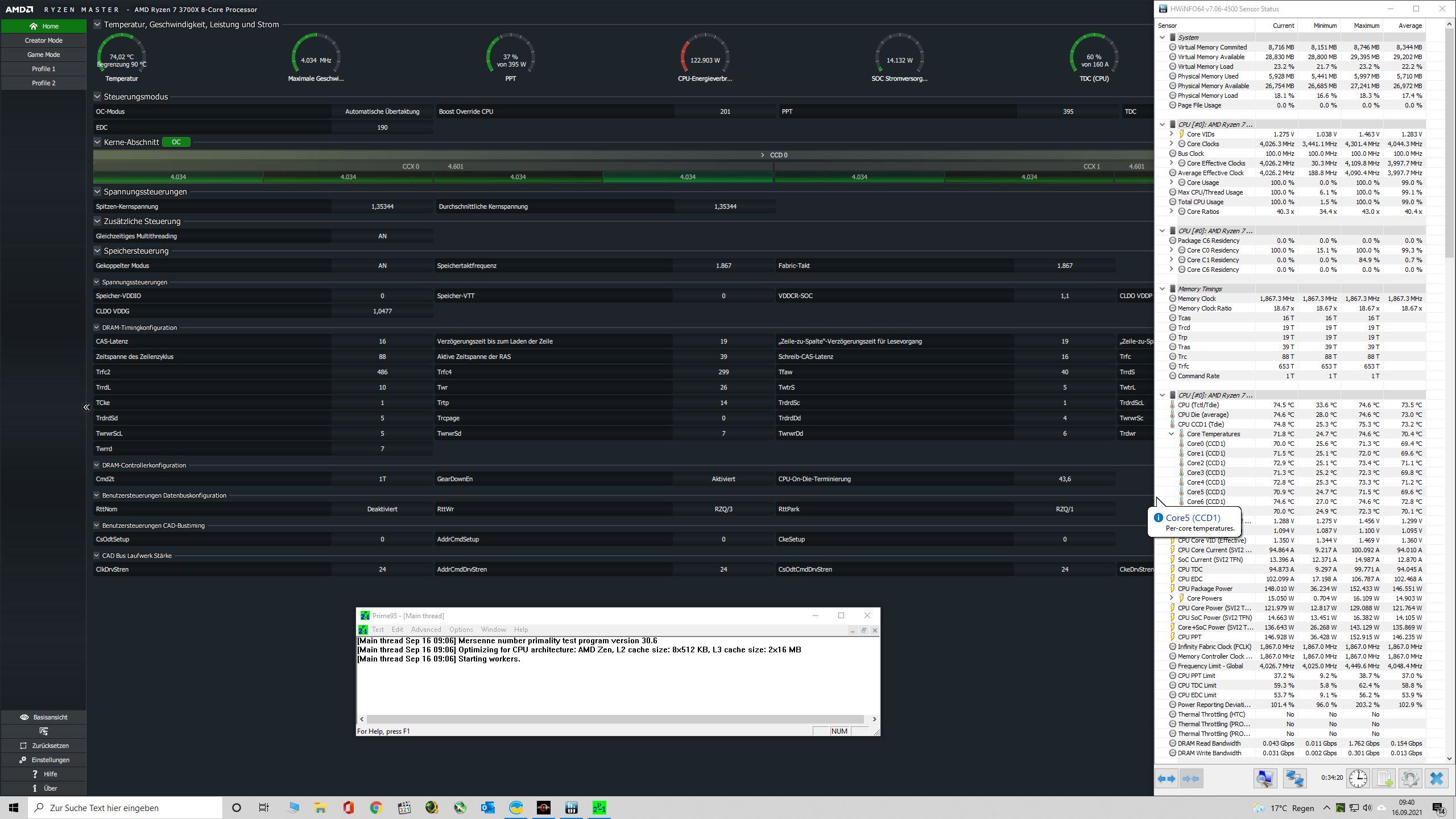The image size is (1456, 819).
Task: Expand Core VIDs row in HWiNFO
Action: (1172, 134)
